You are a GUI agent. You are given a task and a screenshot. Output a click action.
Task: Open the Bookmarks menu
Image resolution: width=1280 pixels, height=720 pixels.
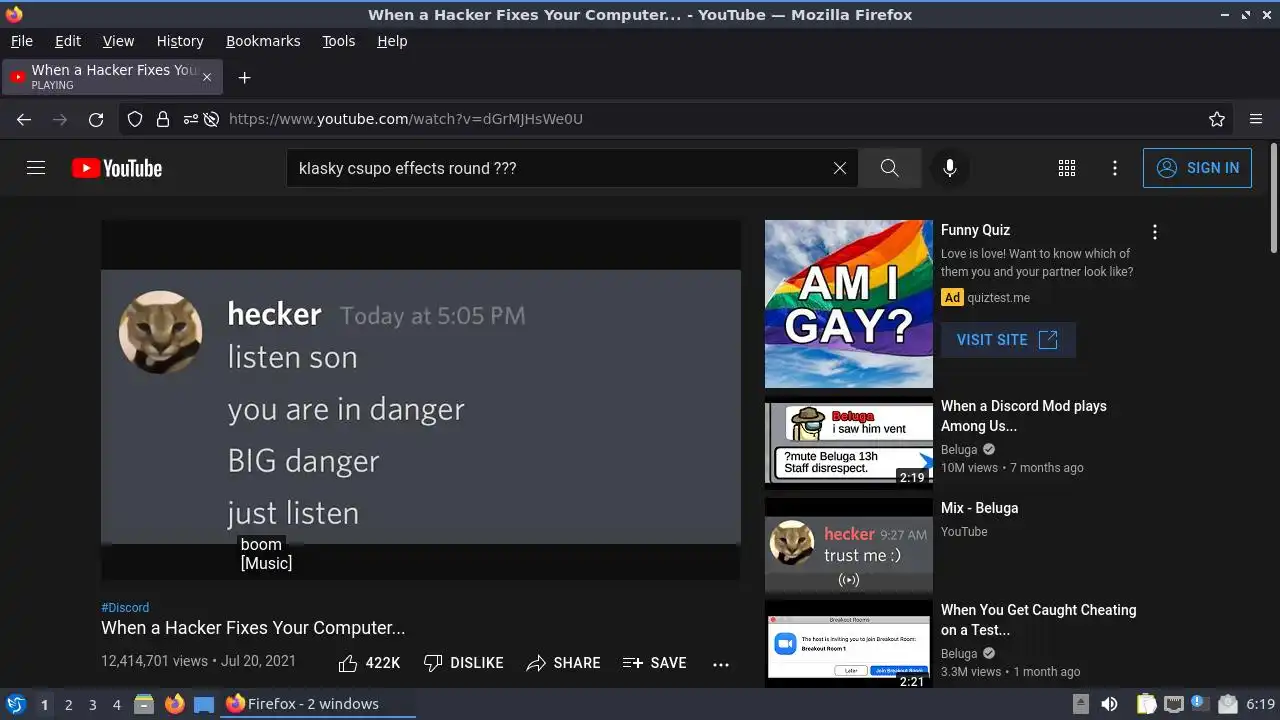pyautogui.click(x=263, y=41)
